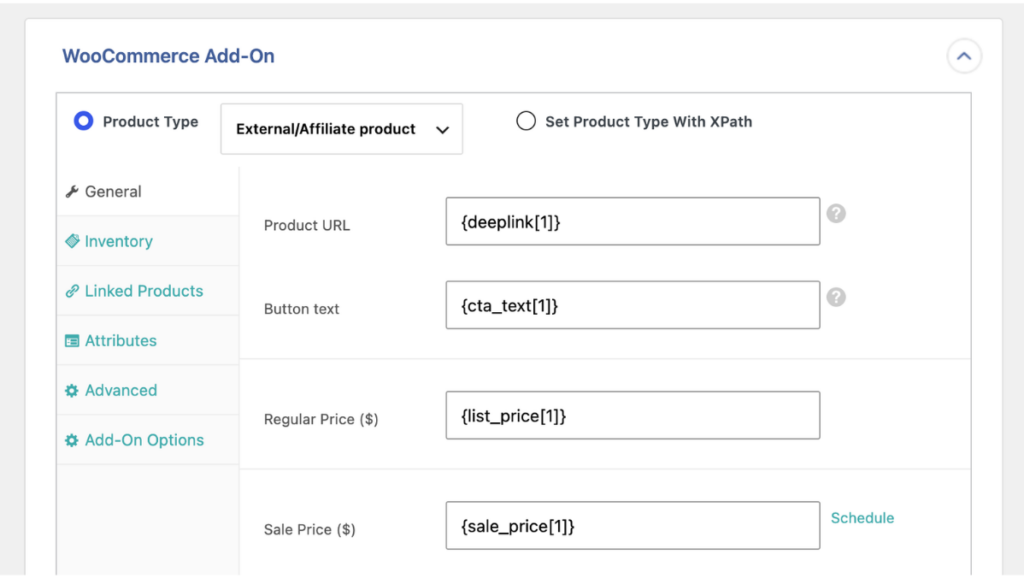1024x578 pixels.
Task: Open the Attributes tab
Action: point(148,340)
